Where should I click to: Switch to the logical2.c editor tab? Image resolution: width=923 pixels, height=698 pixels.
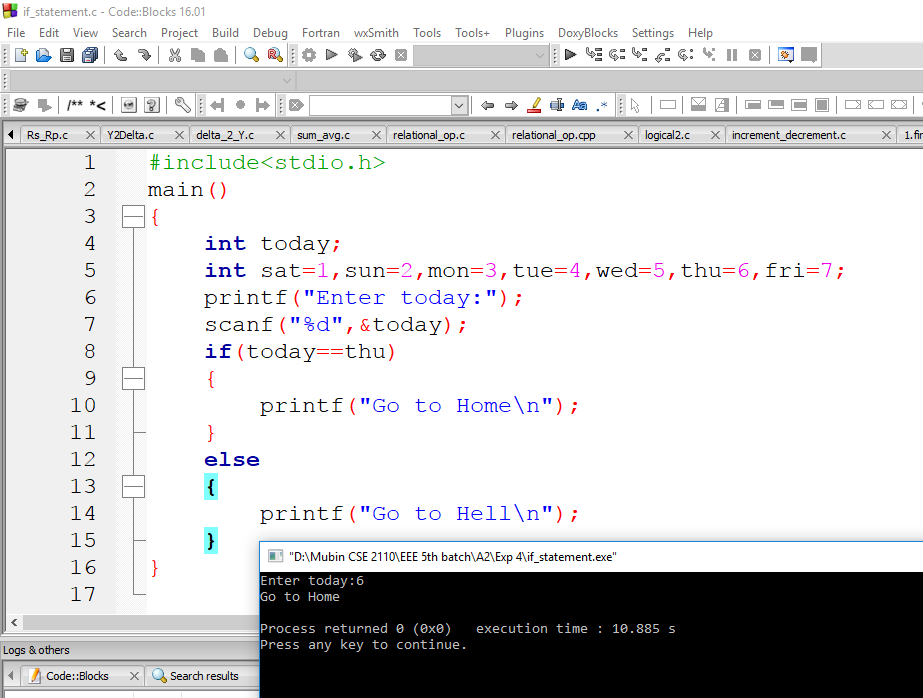coord(668,133)
